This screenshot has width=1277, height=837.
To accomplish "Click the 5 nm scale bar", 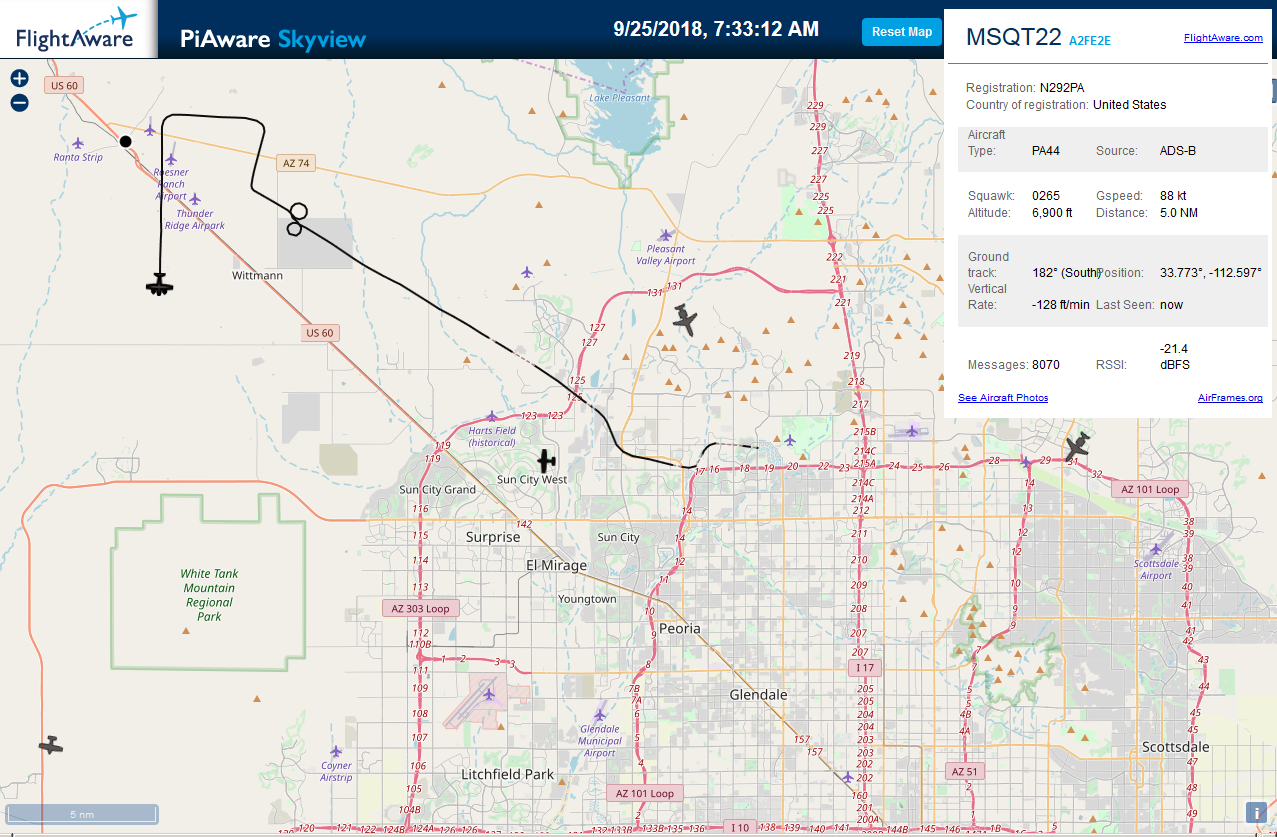I will coord(82,814).
